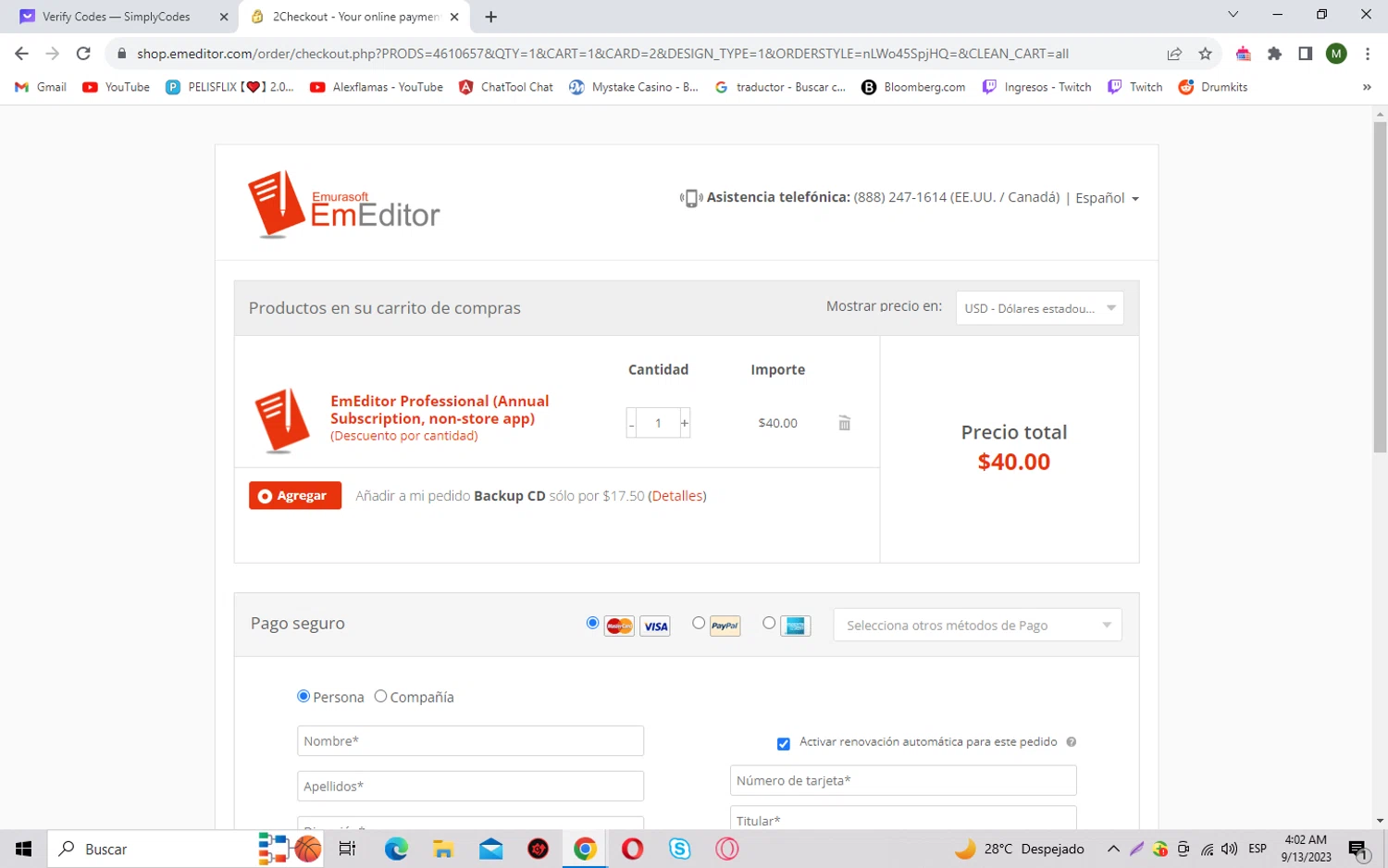Show hidden system tray icons
The image size is (1388, 868).
pos(1113,849)
